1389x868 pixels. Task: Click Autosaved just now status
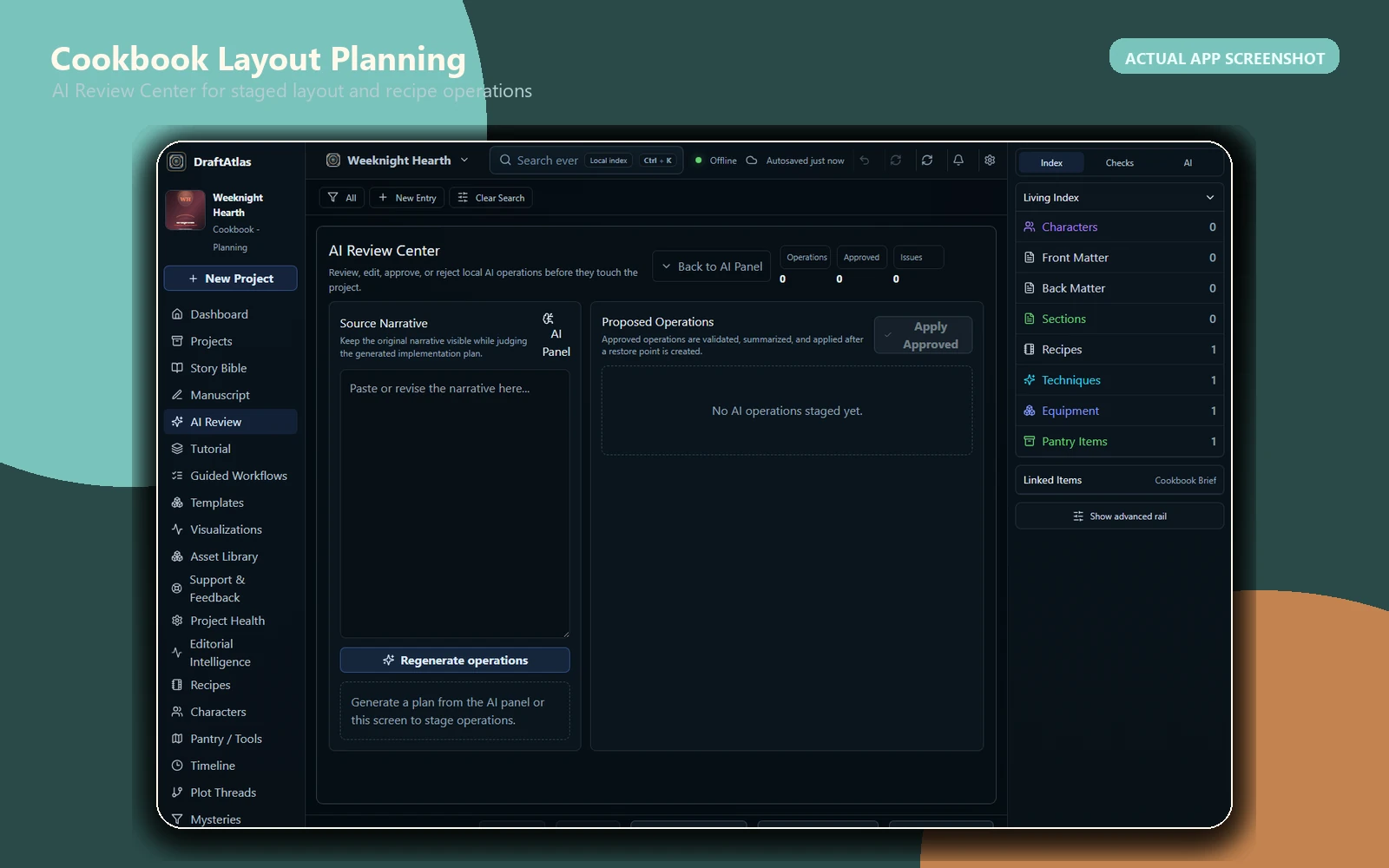point(795,161)
